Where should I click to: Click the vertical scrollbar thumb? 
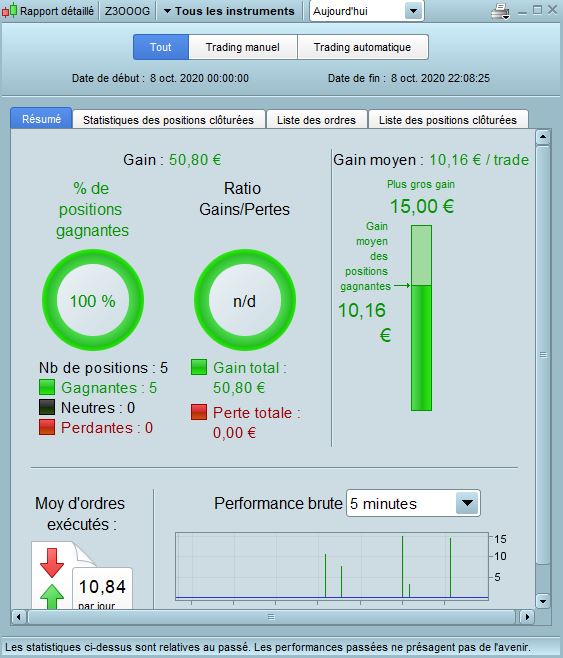543,355
